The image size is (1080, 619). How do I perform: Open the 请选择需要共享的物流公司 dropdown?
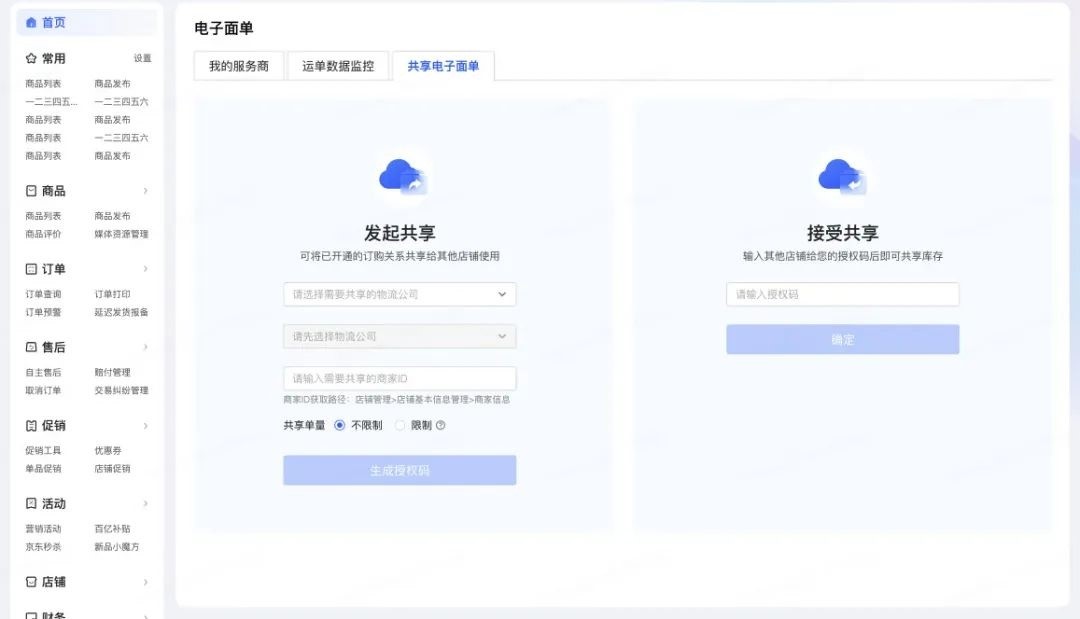pos(399,294)
